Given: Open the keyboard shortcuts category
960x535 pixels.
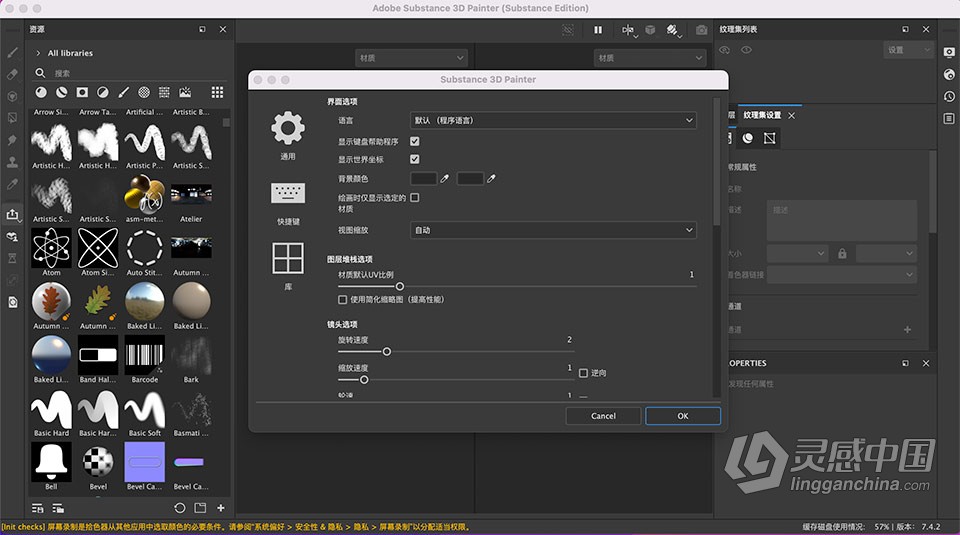Looking at the screenshot, I should tap(288, 193).
